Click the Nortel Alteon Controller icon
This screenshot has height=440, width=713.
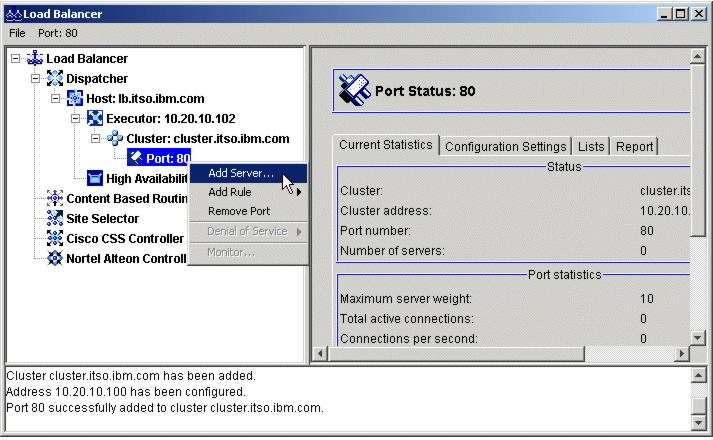55,258
